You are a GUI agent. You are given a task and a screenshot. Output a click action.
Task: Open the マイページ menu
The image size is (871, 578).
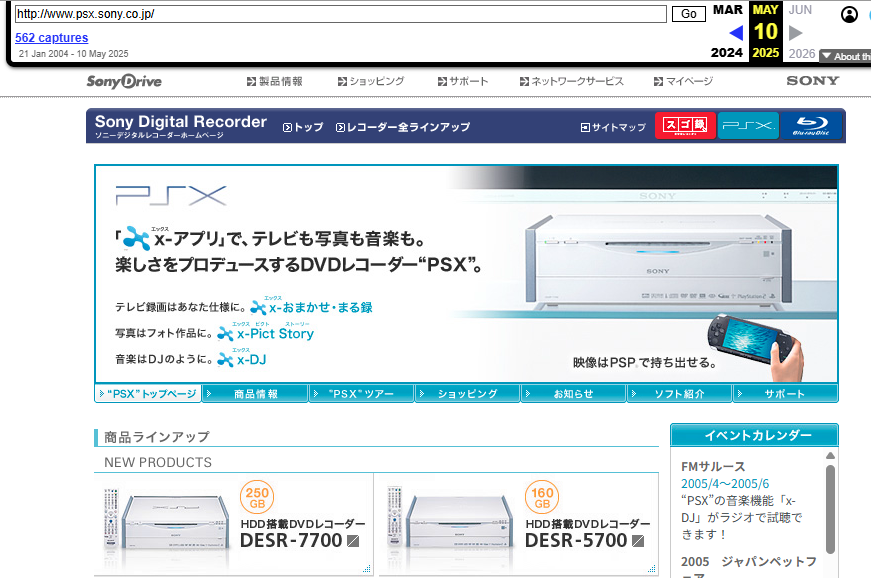[x=683, y=82]
